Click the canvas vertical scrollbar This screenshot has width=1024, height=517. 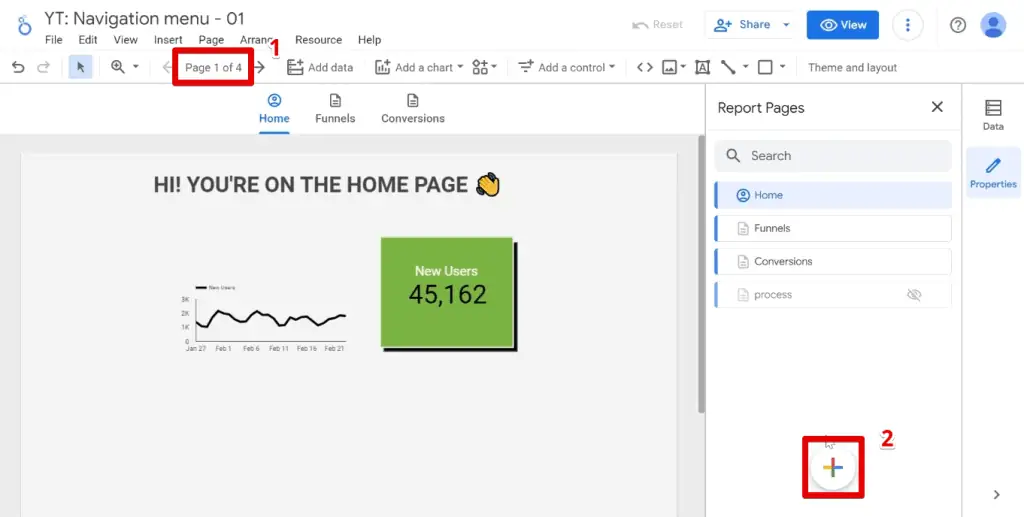click(x=701, y=274)
